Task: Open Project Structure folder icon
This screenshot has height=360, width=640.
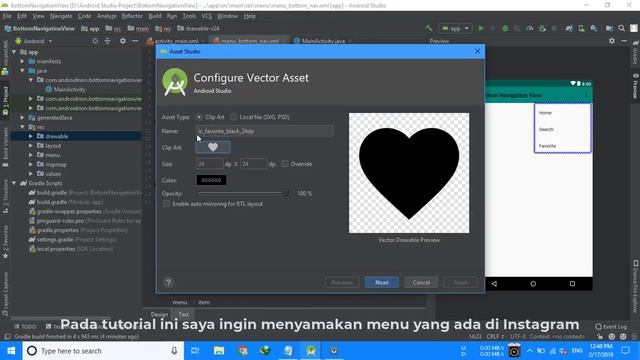Action: pos(609,28)
